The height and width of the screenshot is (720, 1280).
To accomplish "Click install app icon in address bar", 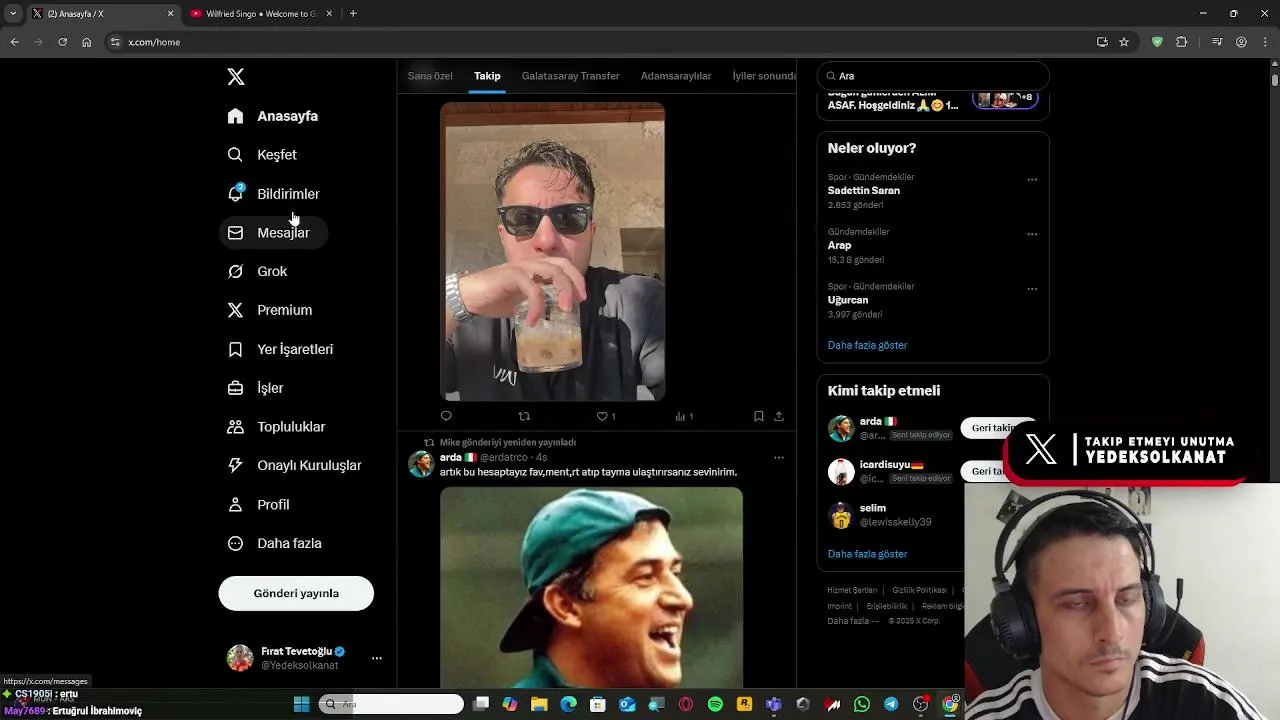I will click(1102, 42).
